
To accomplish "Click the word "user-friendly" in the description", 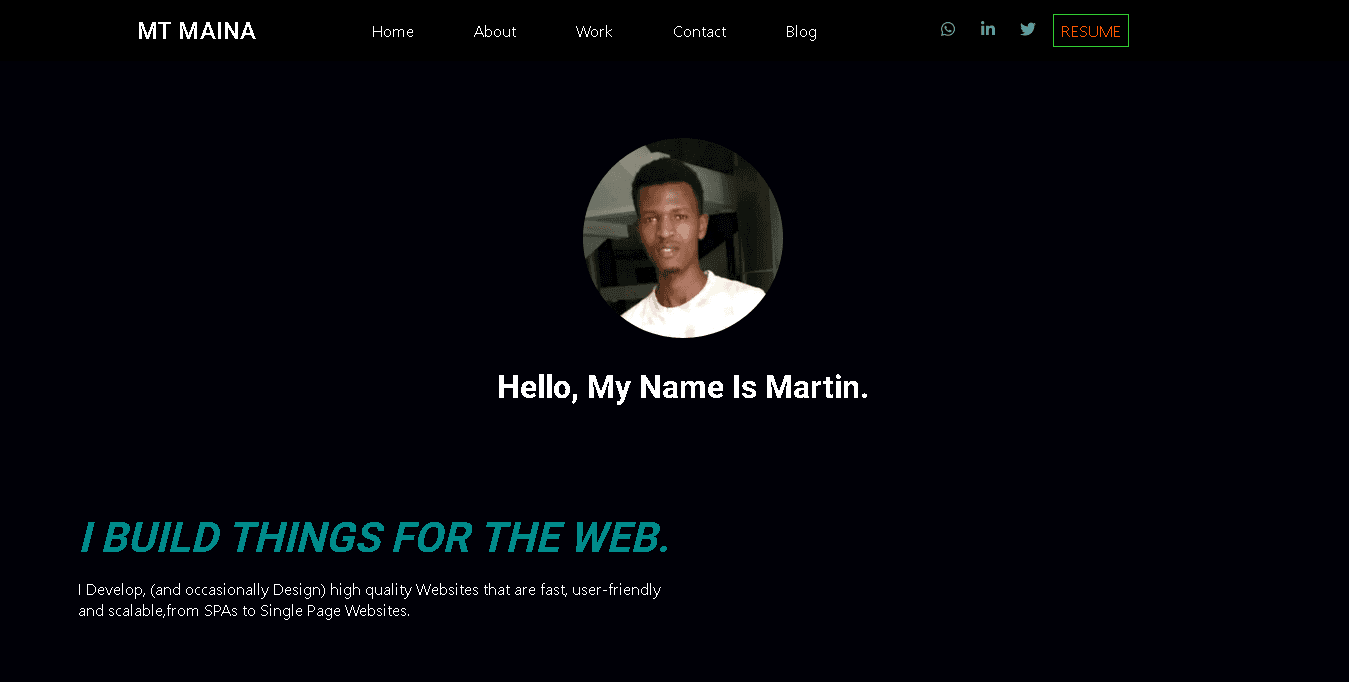I will pos(617,590).
